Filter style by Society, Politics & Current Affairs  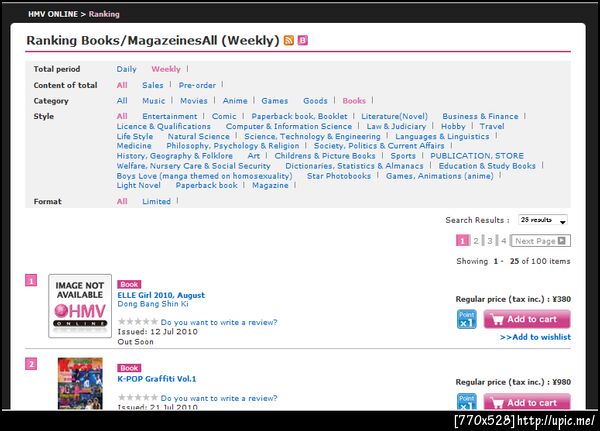[379, 146]
